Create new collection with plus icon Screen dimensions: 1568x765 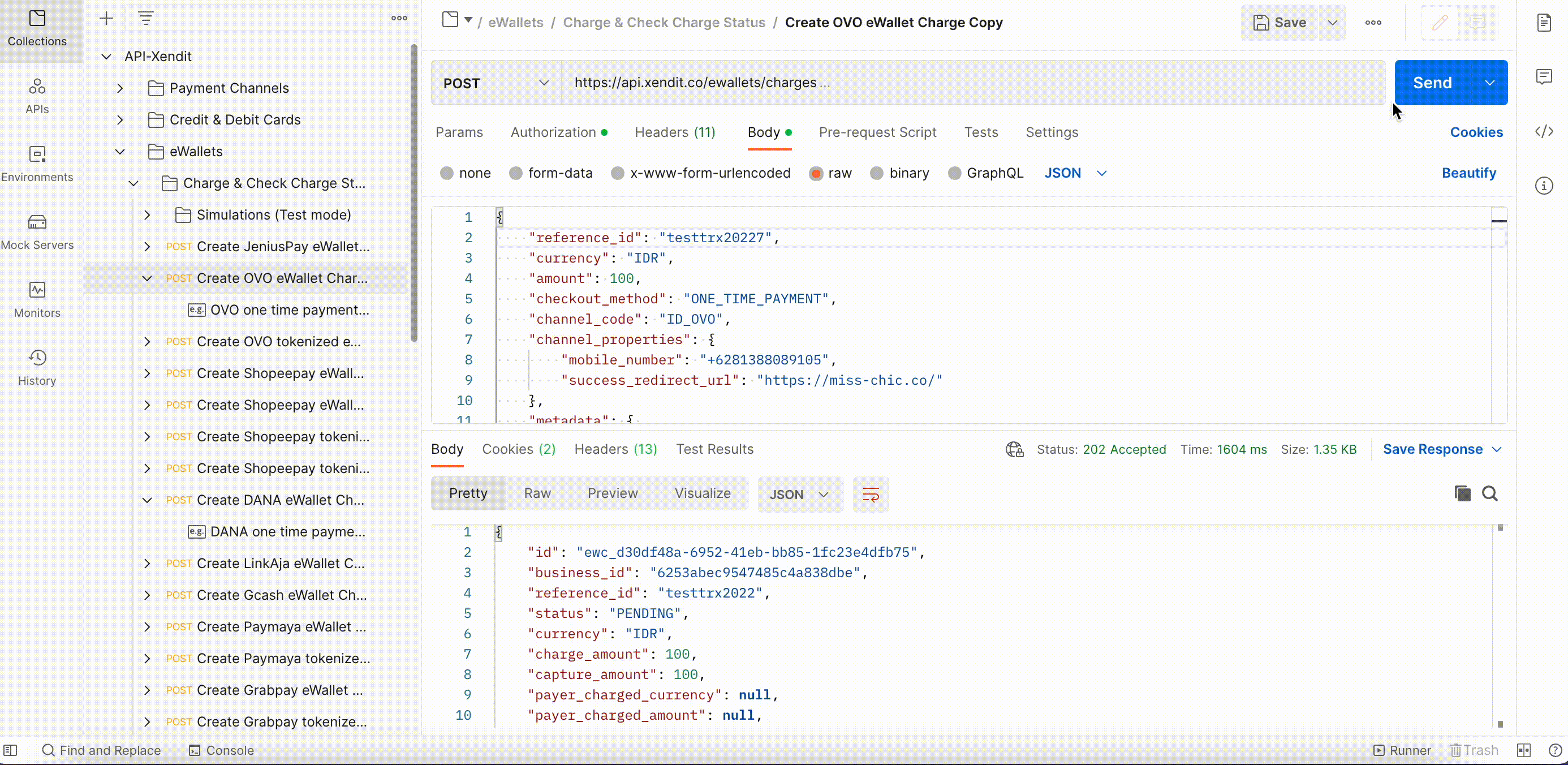106,18
